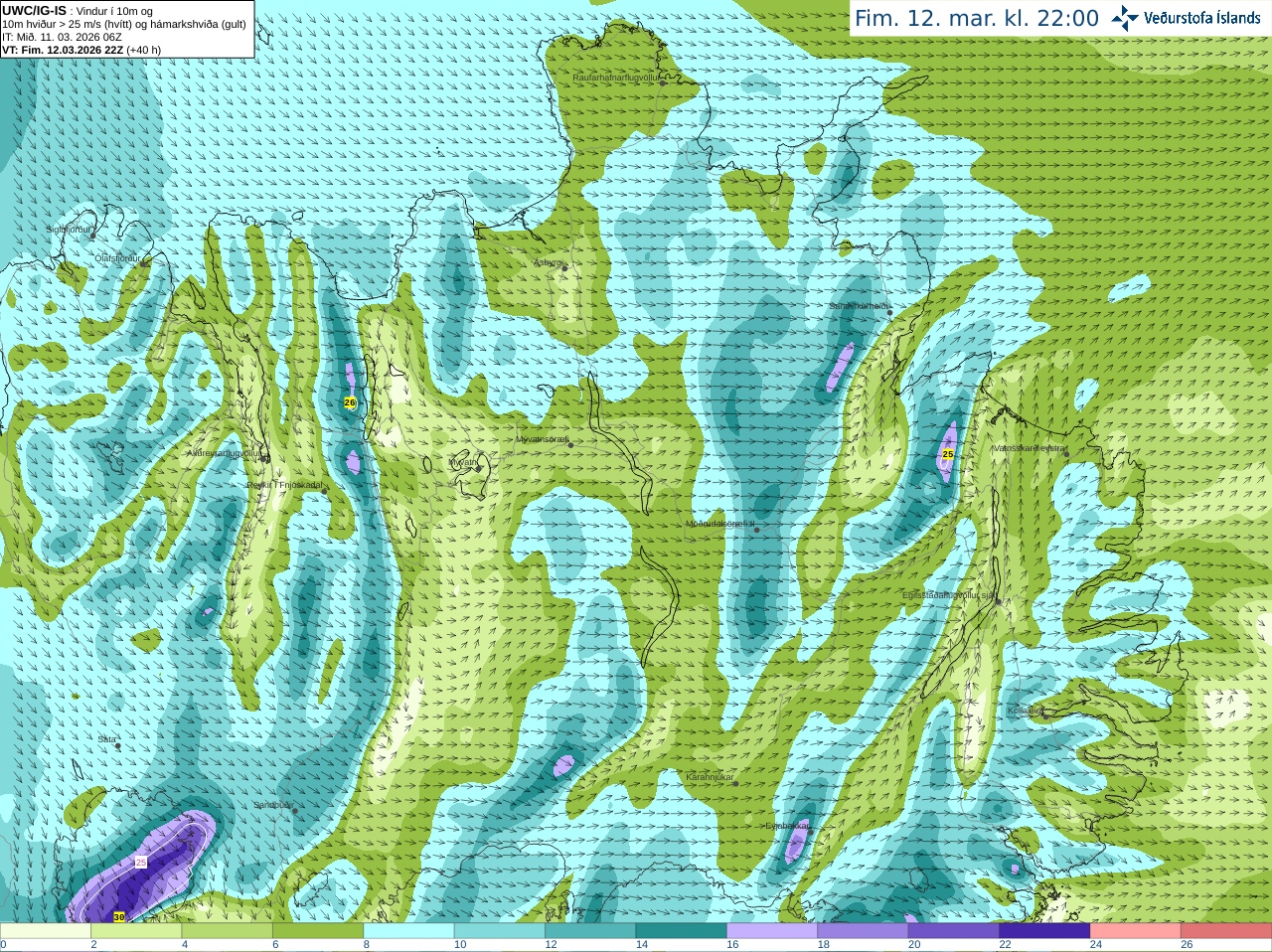Viewport: 1272px width, 952px height.
Task: Click the 4–6 m/s legend swatch
Action: pos(228,931)
